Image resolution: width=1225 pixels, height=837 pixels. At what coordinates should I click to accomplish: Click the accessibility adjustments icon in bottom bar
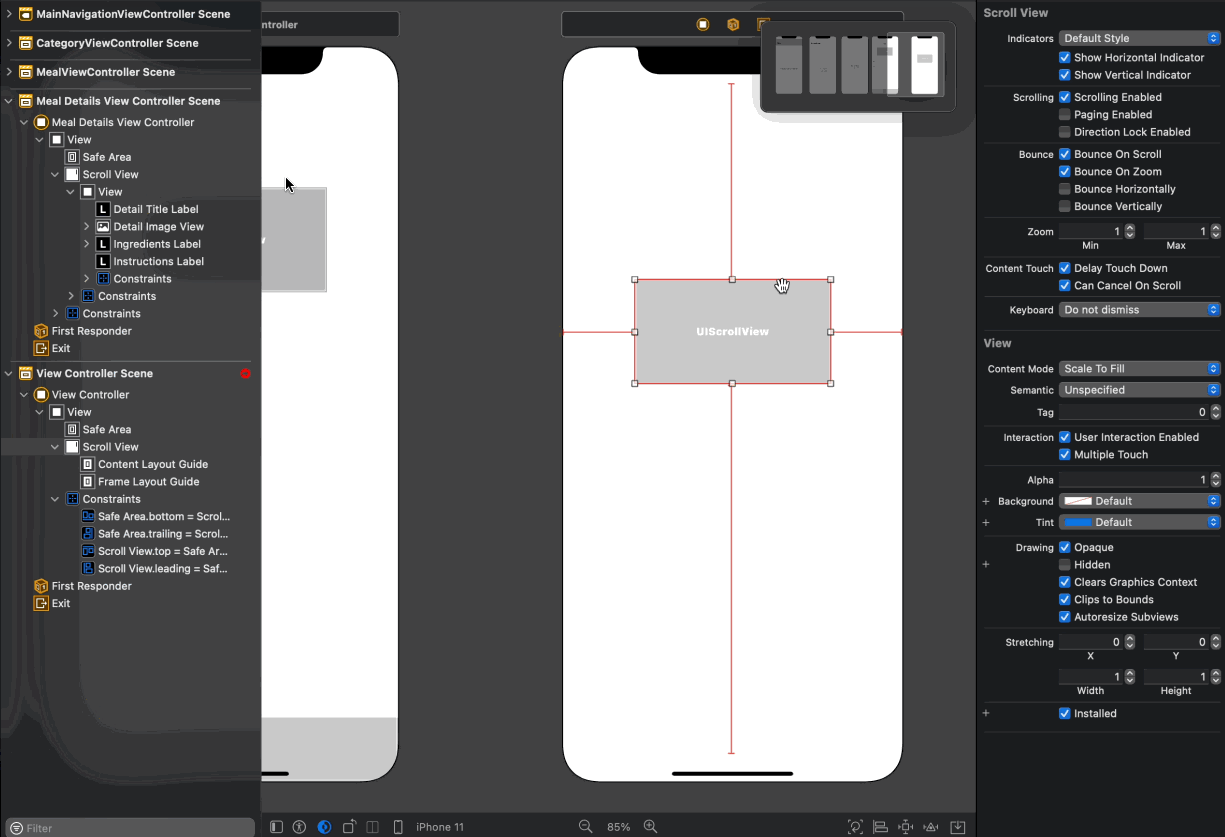tap(299, 827)
